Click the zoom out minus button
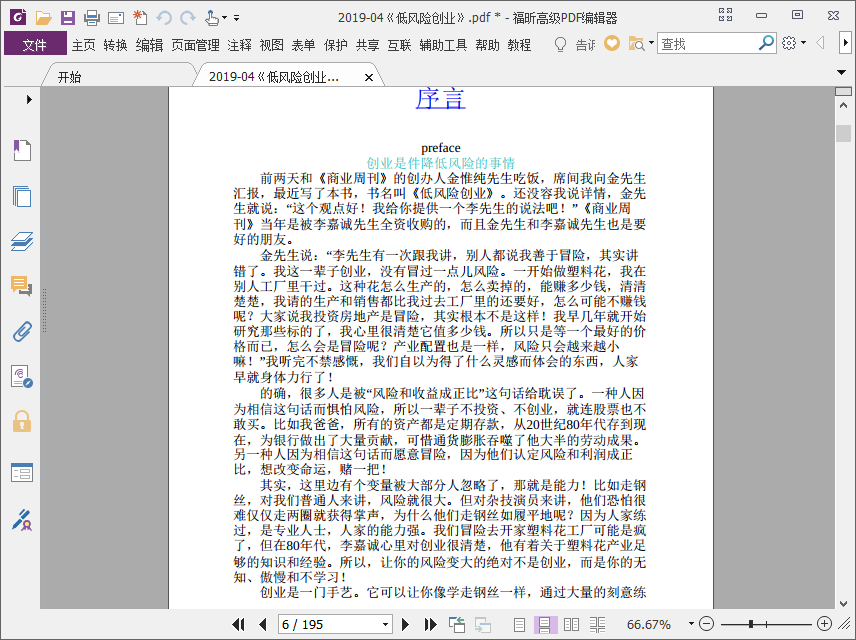 706,624
